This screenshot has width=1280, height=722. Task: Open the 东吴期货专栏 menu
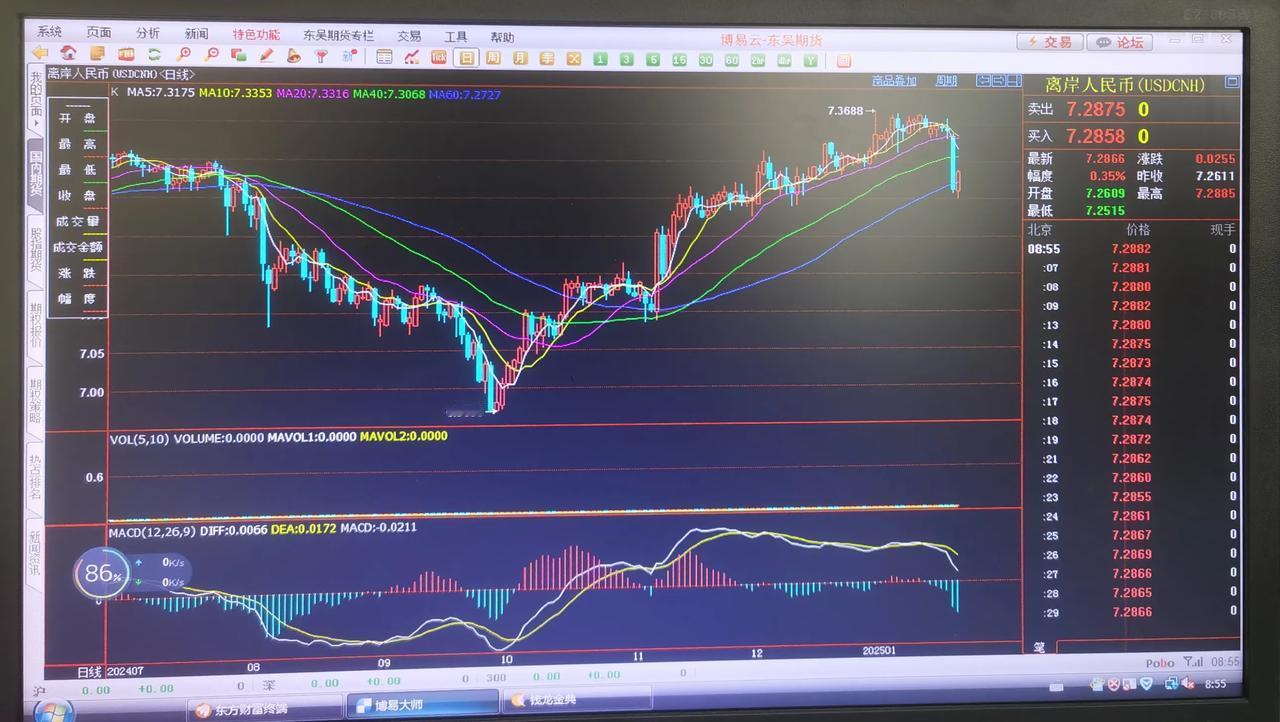[338, 35]
